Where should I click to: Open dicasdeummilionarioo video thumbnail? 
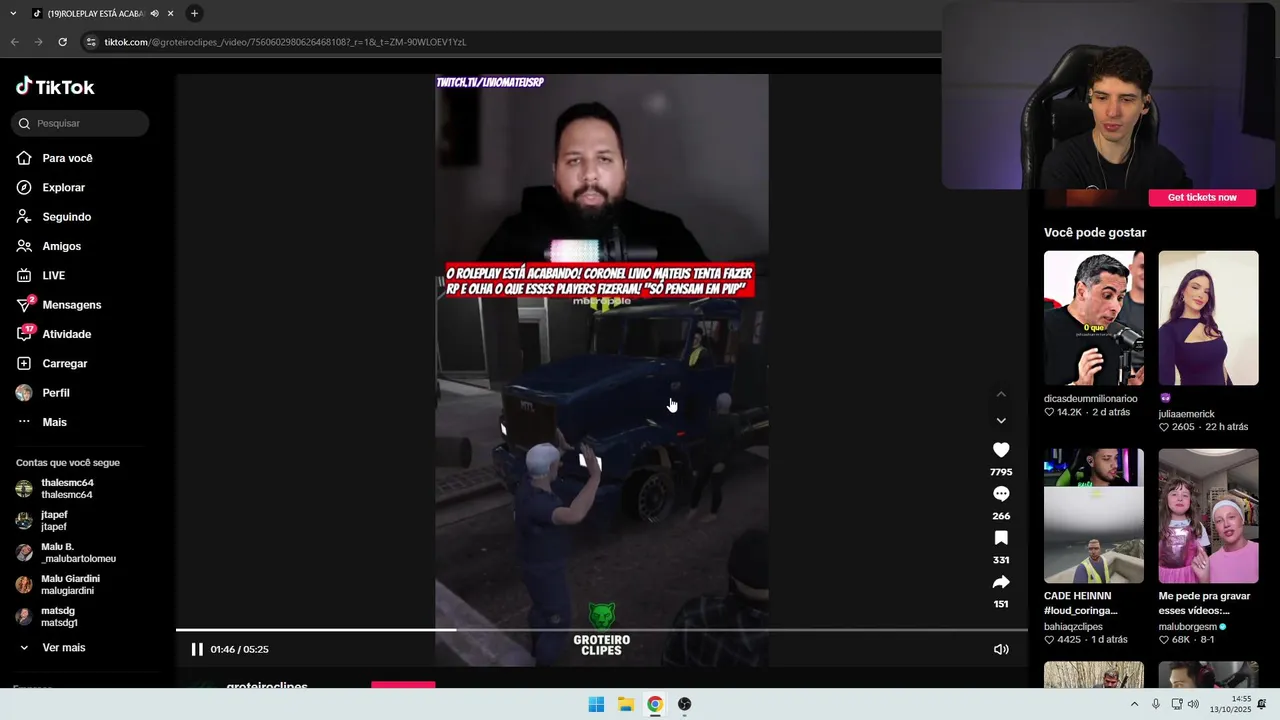click(x=1094, y=318)
